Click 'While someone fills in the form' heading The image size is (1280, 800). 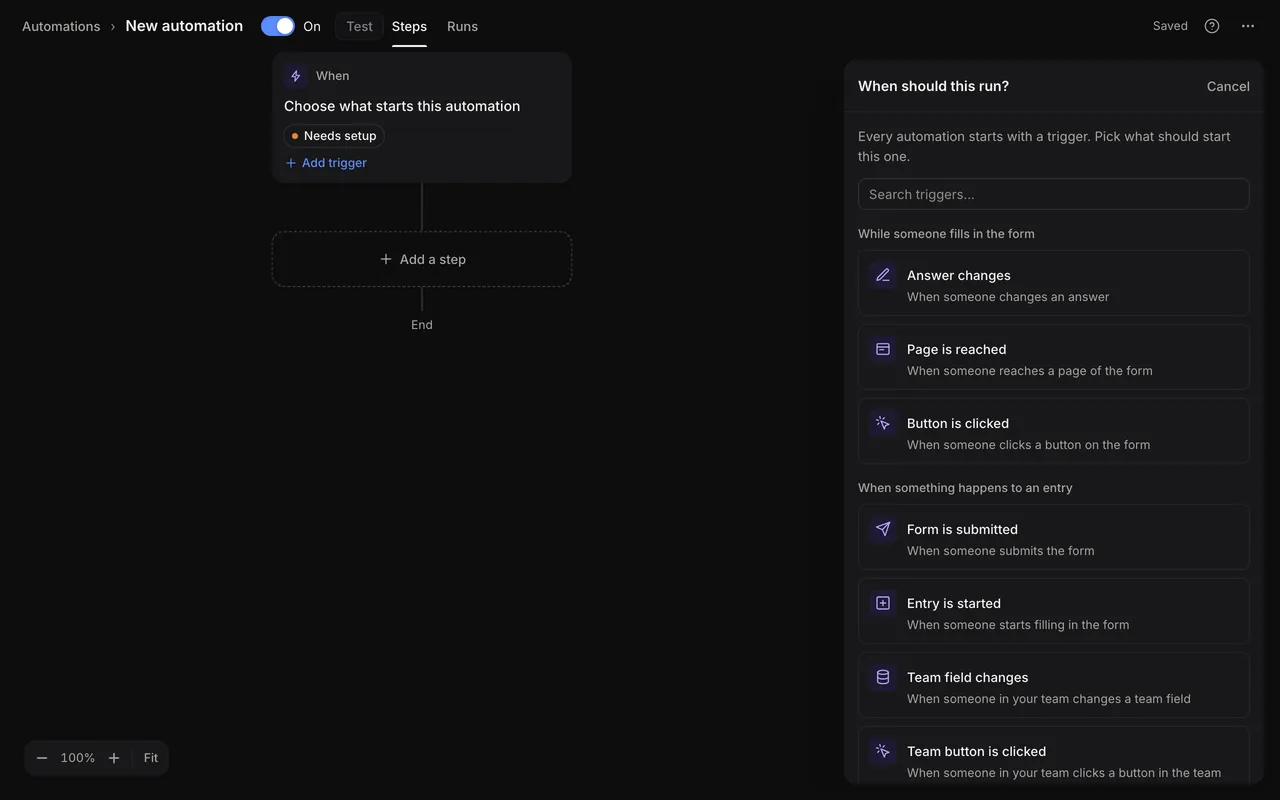click(x=946, y=234)
